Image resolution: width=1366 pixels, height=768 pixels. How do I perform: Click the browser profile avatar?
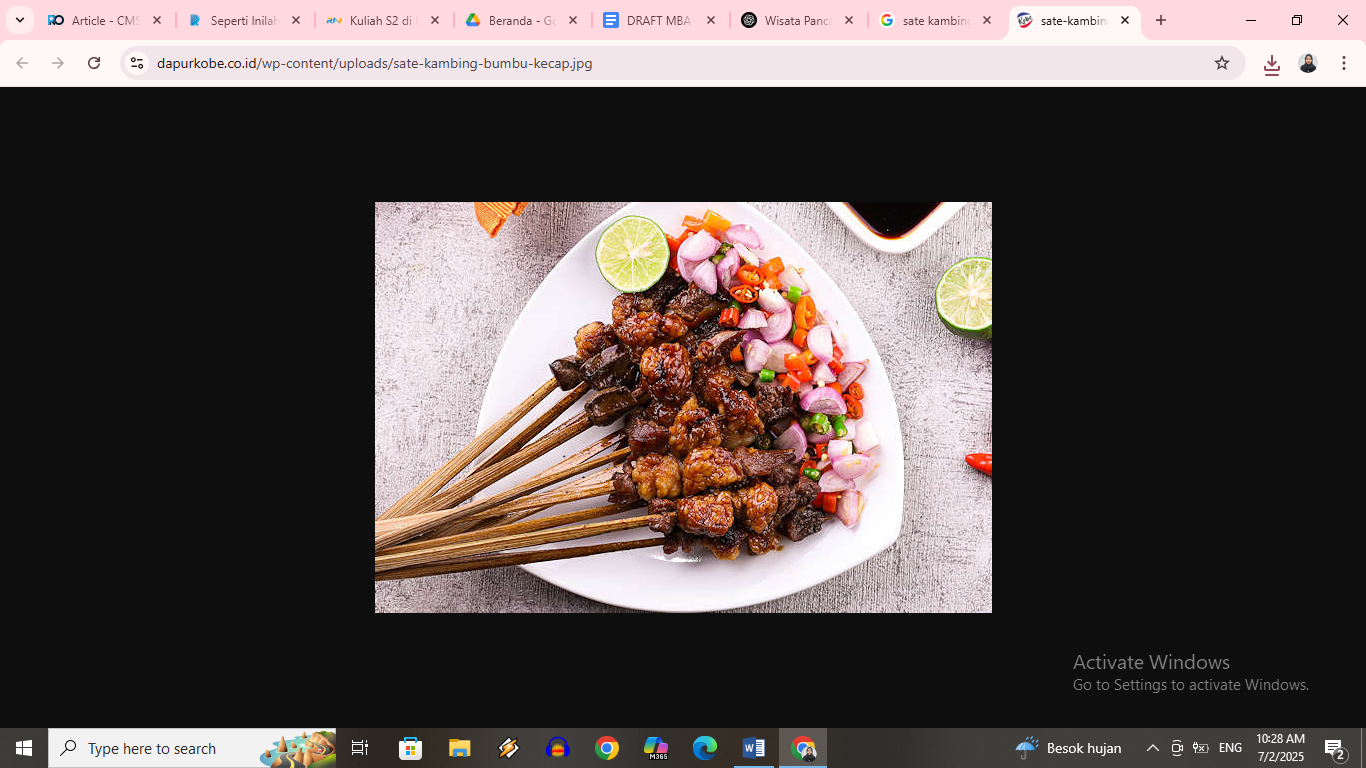(1307, 62)
